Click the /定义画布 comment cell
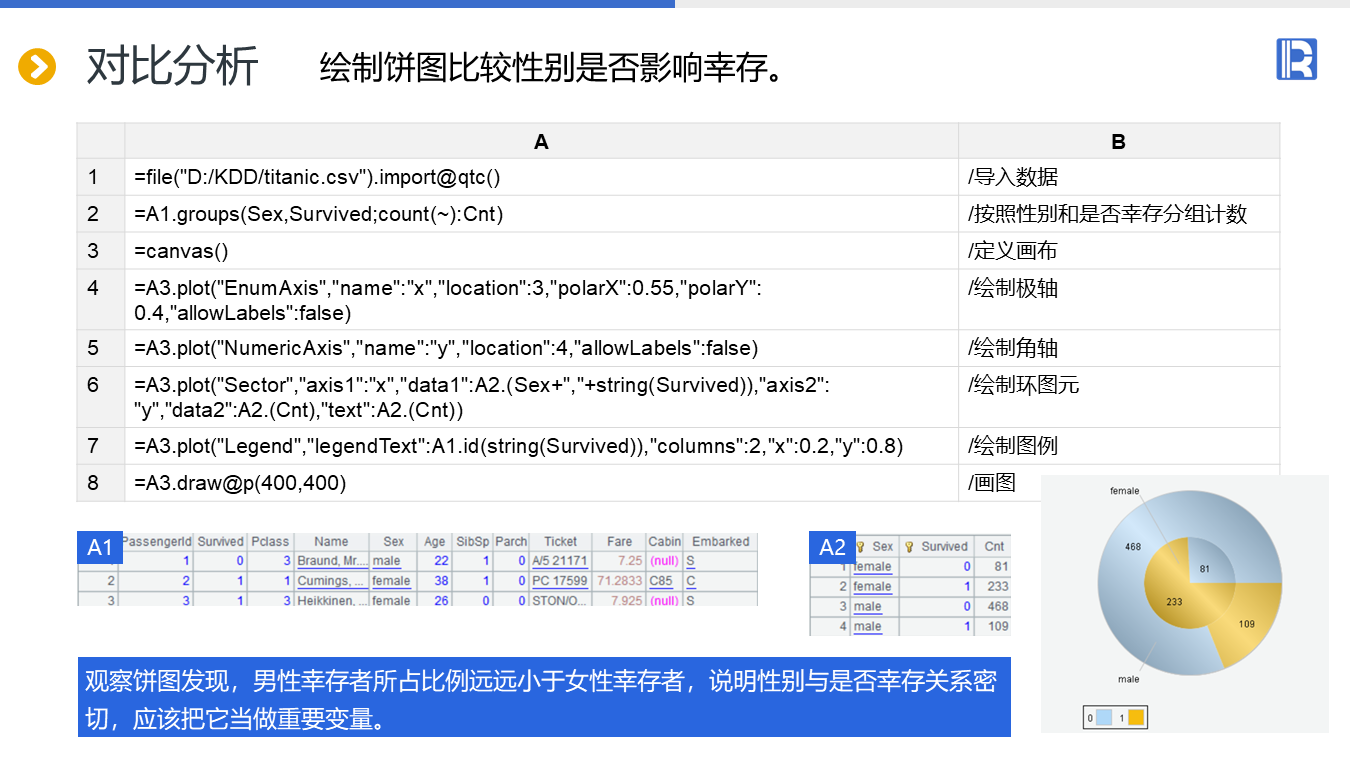Viewport: 1350px width, 759px height. pos(1119,251)
